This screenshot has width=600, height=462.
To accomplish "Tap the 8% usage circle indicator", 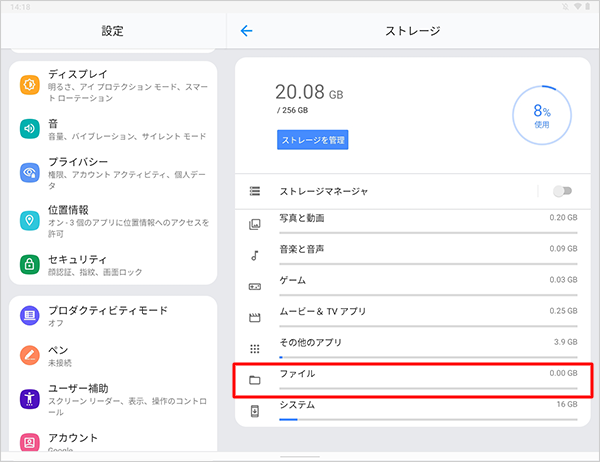I will (x=541, y=115).
